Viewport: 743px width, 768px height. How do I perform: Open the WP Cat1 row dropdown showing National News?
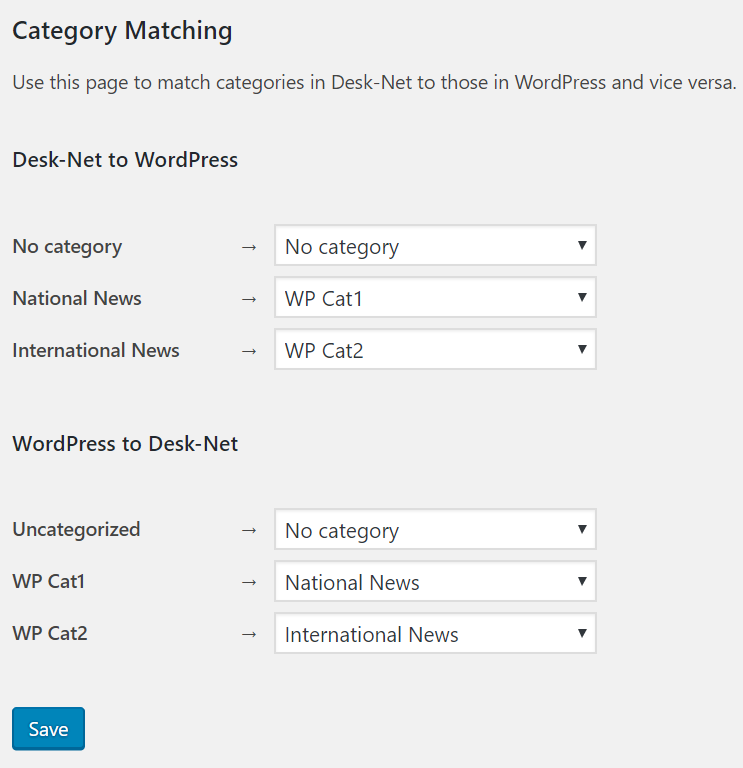pos(435,581)
